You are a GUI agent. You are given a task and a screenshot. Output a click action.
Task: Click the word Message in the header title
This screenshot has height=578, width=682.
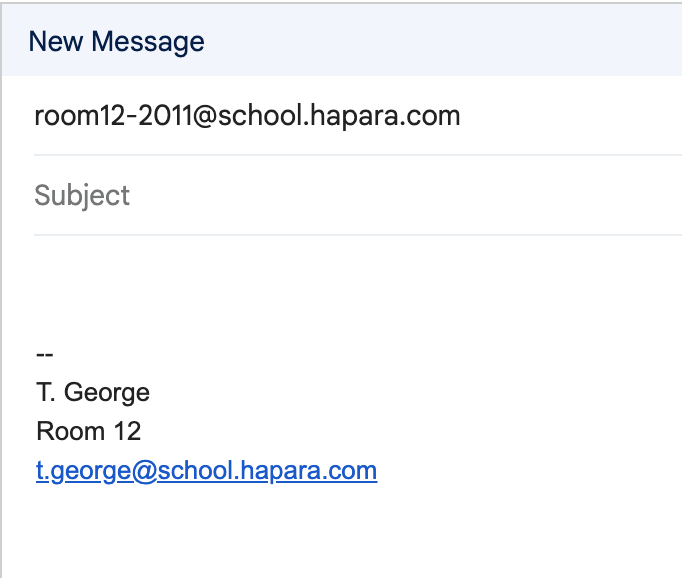tap(148, 43)
